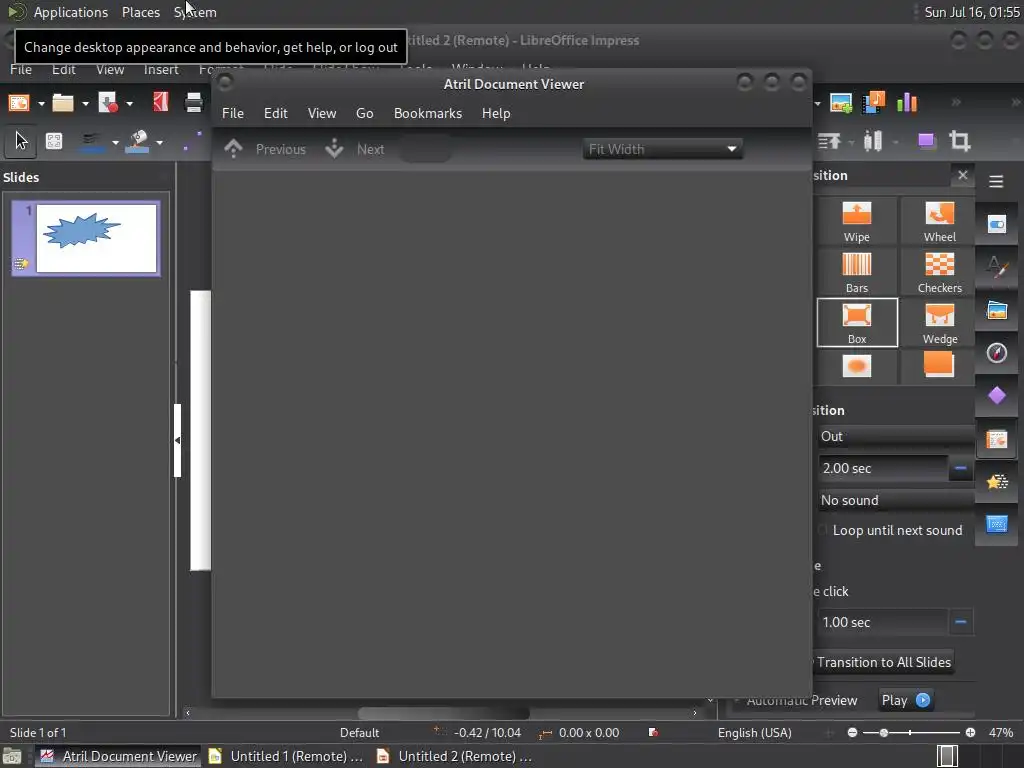This screenshot has height=768, width=1024.
Task: Click the Crop Image icon
Action: point(959,141)
